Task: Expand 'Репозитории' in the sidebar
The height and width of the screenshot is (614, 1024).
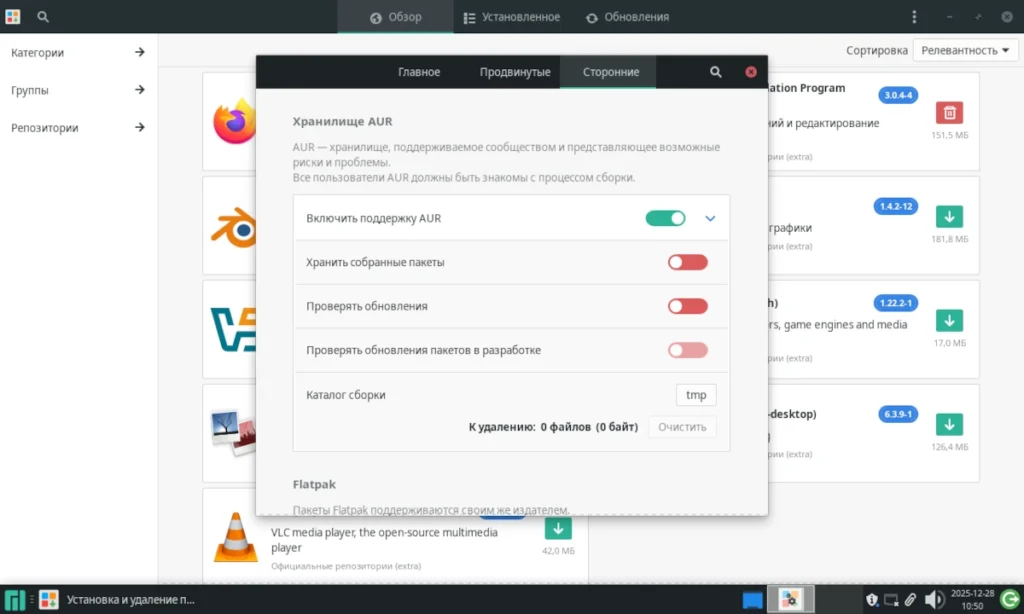Action: click(x=78, y=127)
